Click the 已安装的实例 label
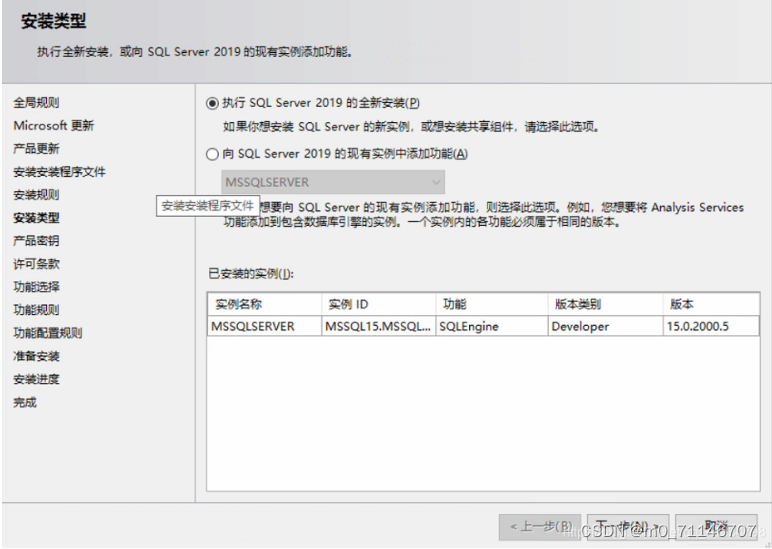This screenshot has width=772, height=549. 251,274
